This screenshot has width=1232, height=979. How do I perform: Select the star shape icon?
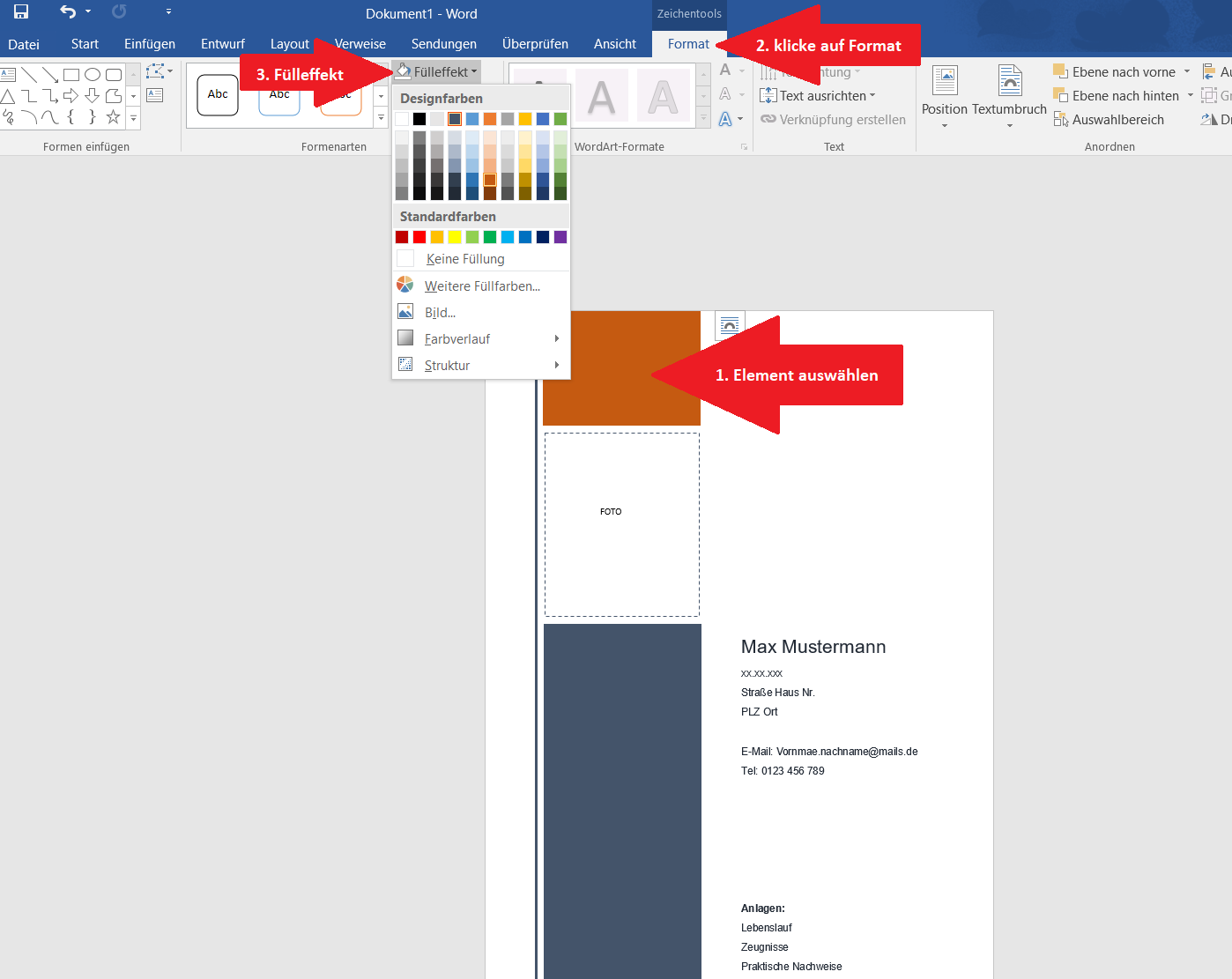tap(113, 117)
